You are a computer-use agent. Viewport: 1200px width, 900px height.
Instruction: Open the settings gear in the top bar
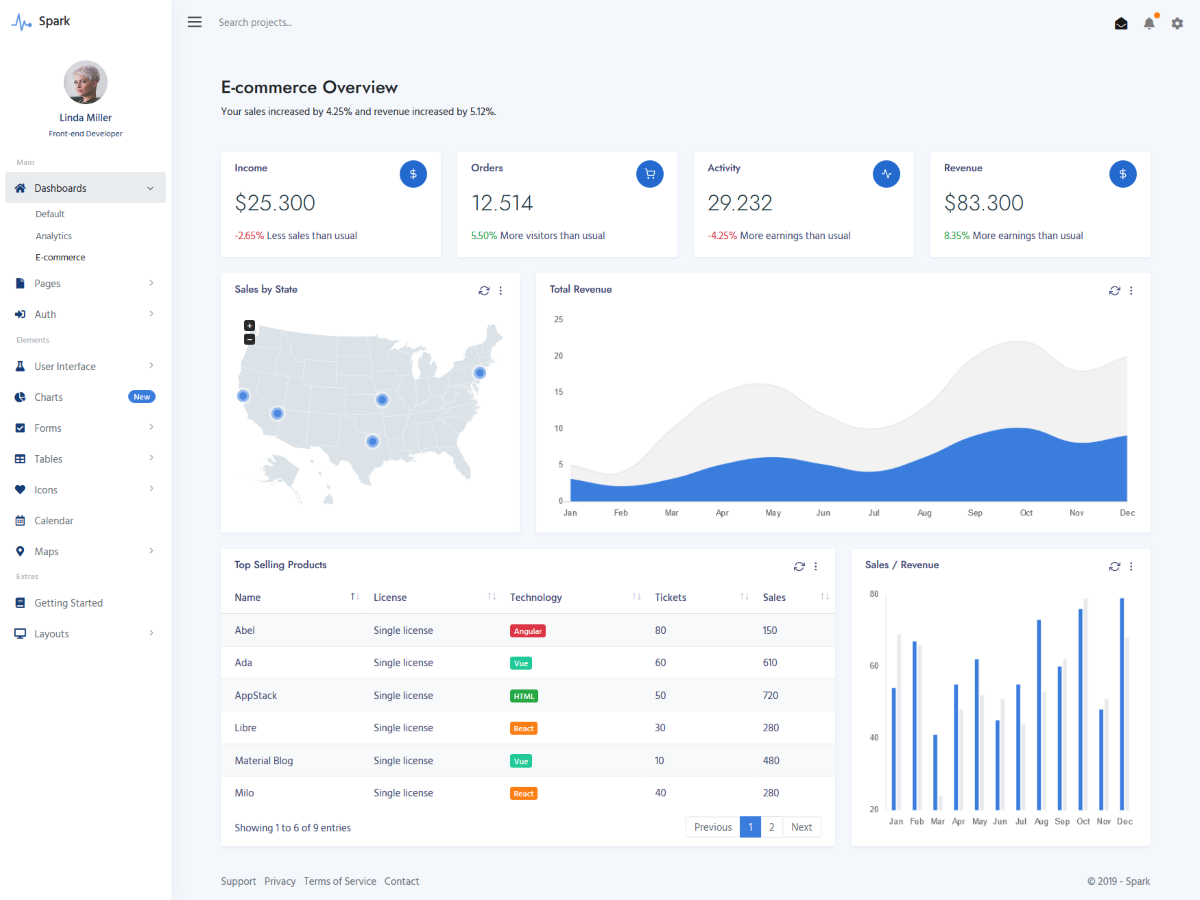point(1177,23)
